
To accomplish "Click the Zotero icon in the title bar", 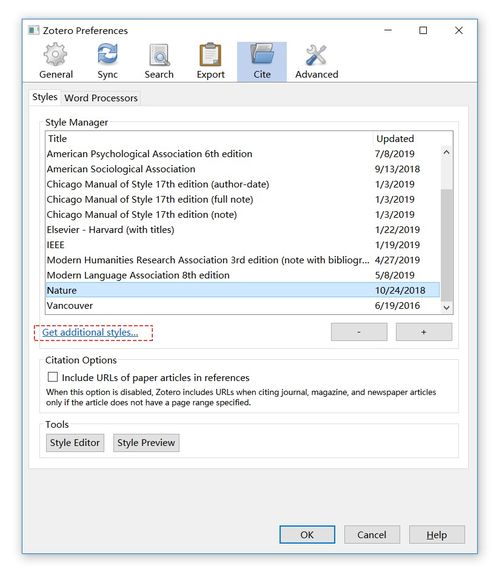I will (34, 30).
